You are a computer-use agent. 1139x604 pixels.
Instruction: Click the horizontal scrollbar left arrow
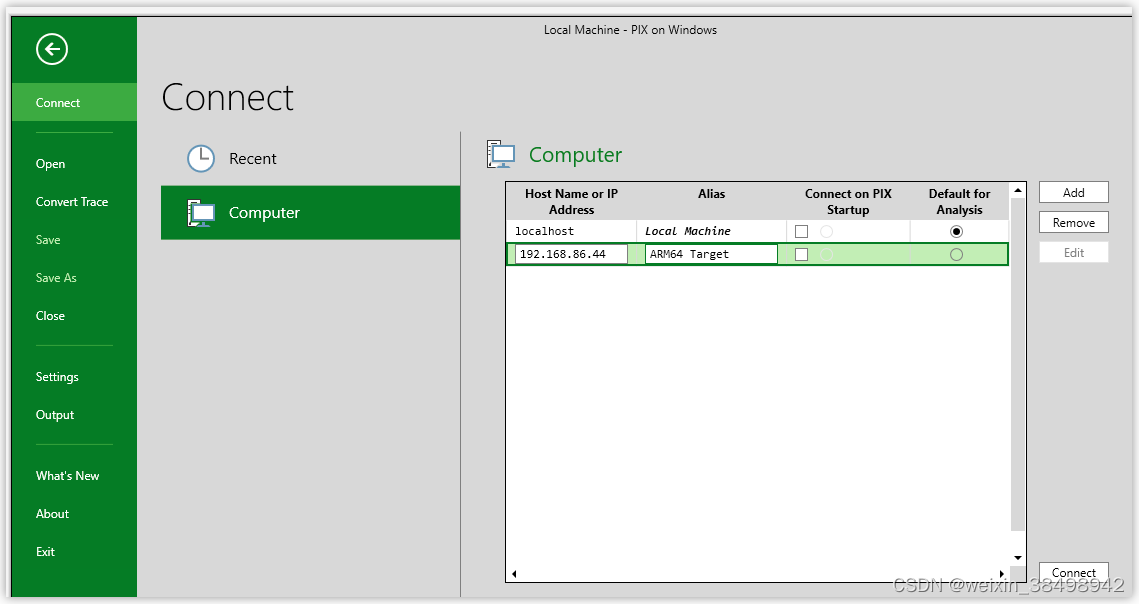coord(514,574)
